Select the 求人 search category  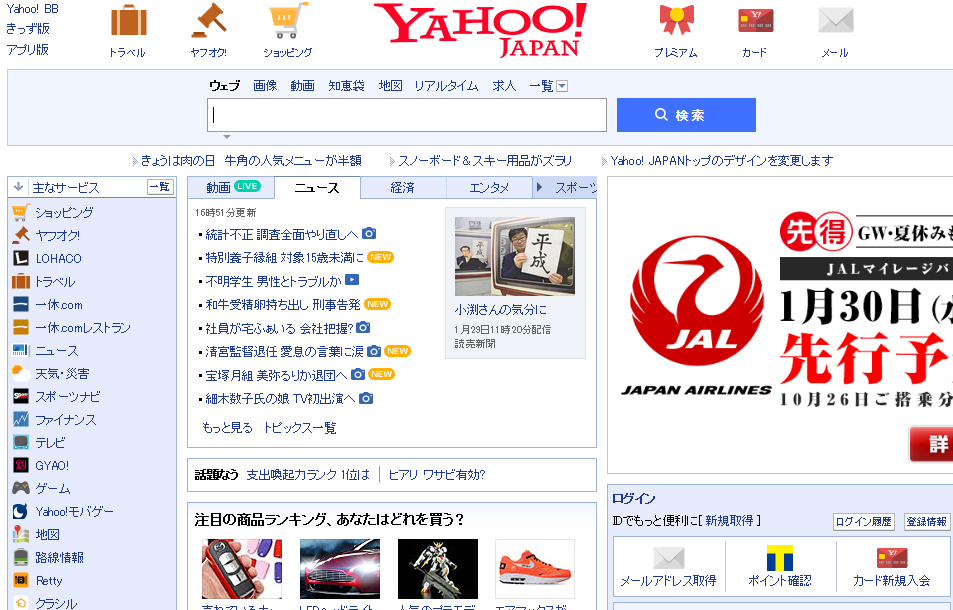coord(504,86)
